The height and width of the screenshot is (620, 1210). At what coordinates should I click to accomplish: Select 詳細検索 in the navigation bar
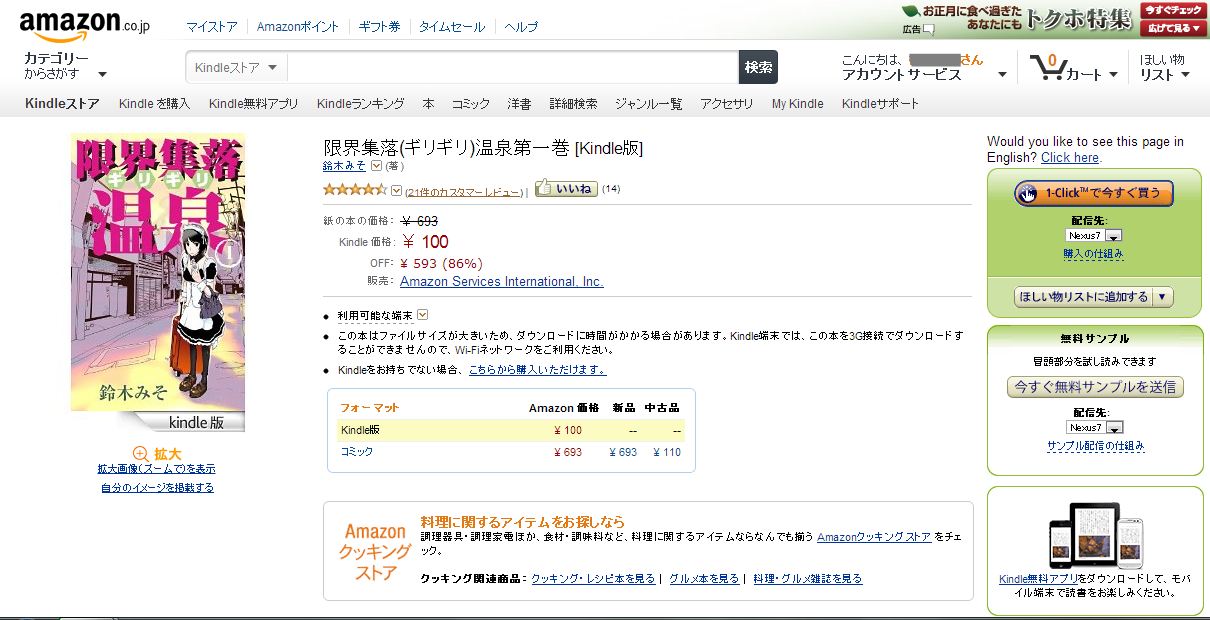click(x=574, y=103)
